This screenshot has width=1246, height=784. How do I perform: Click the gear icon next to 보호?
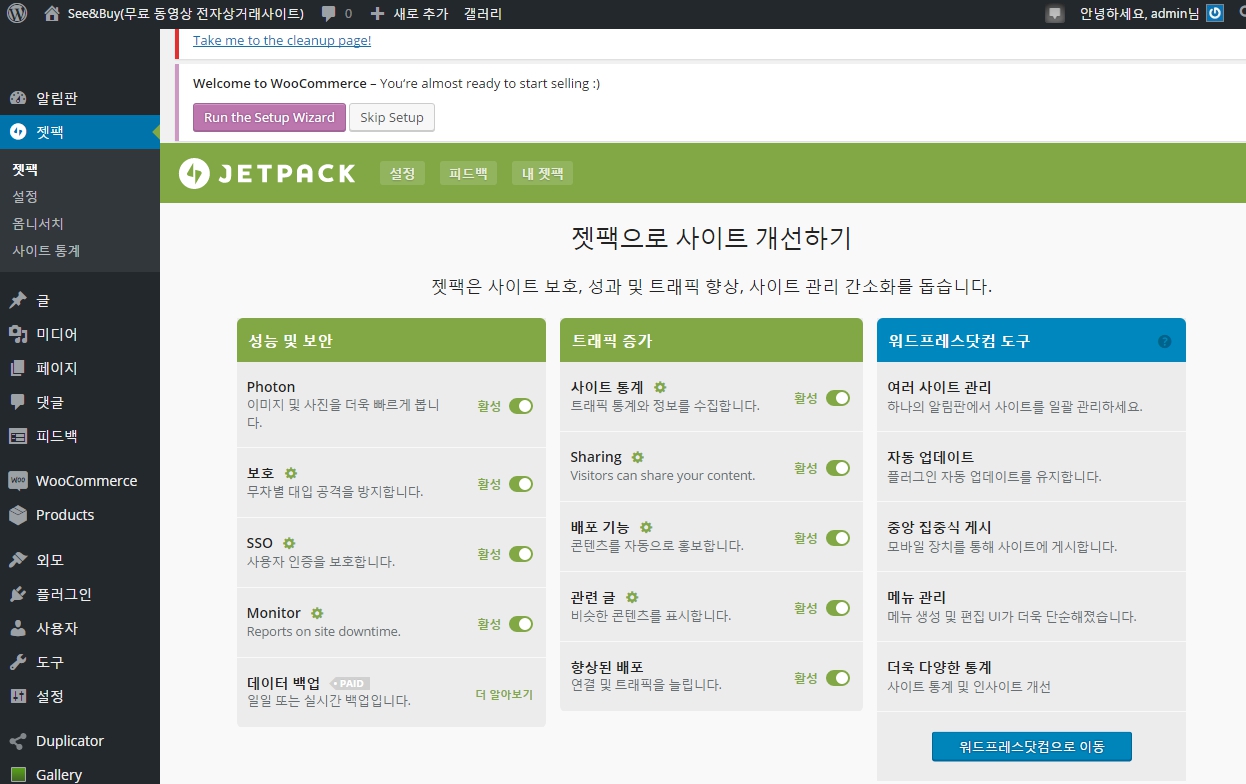(x=291, y=473)
